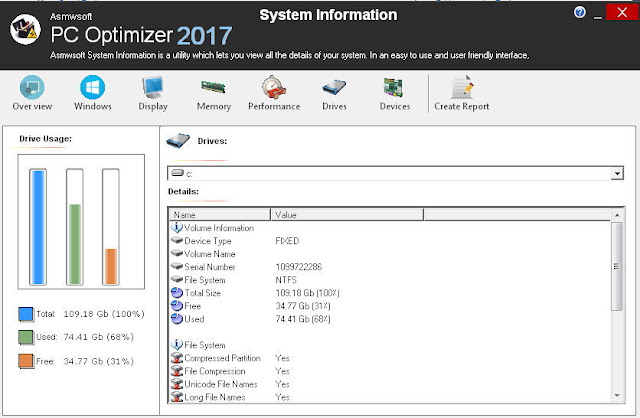The image size is (640, 418).
Task: Click the drive icon beside Serial Number
Action: pos(177,266)
